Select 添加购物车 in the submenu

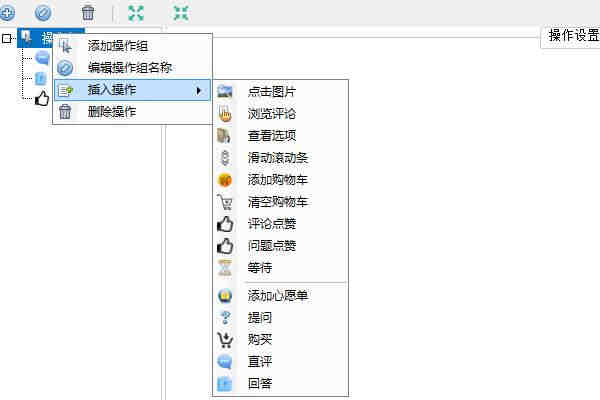tap(280, 180)
